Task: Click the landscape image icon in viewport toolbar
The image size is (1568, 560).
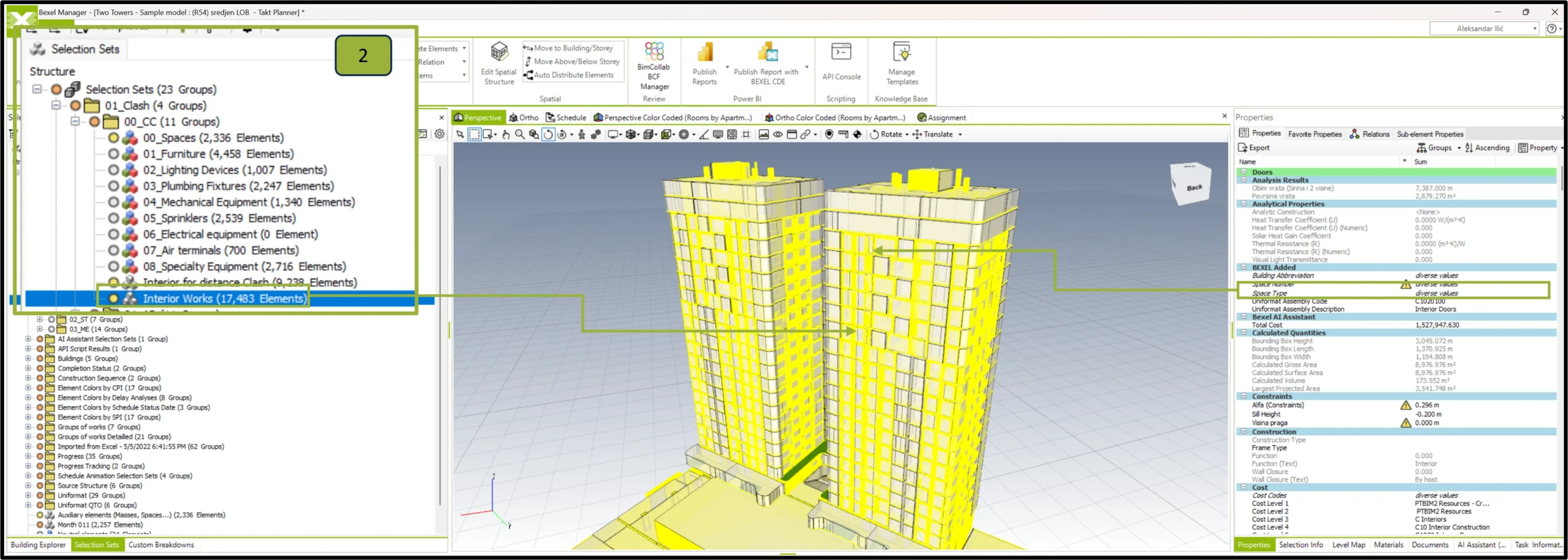Action: 764,134
